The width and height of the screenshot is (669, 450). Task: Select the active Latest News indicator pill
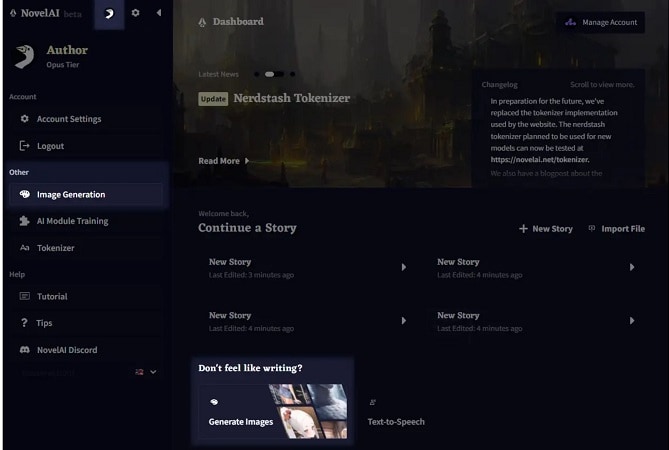(x=274, y=74)
